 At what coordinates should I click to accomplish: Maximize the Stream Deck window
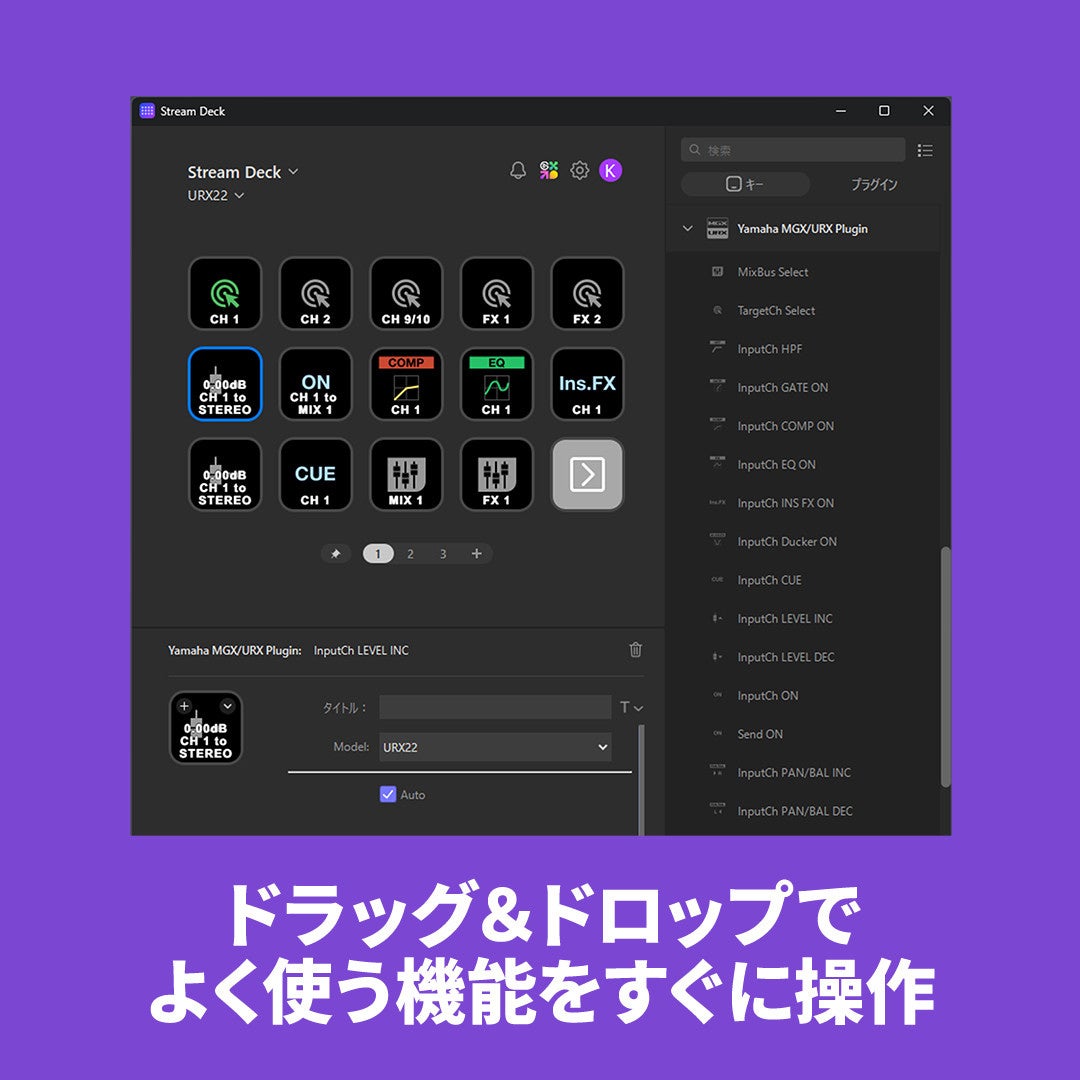884,111
